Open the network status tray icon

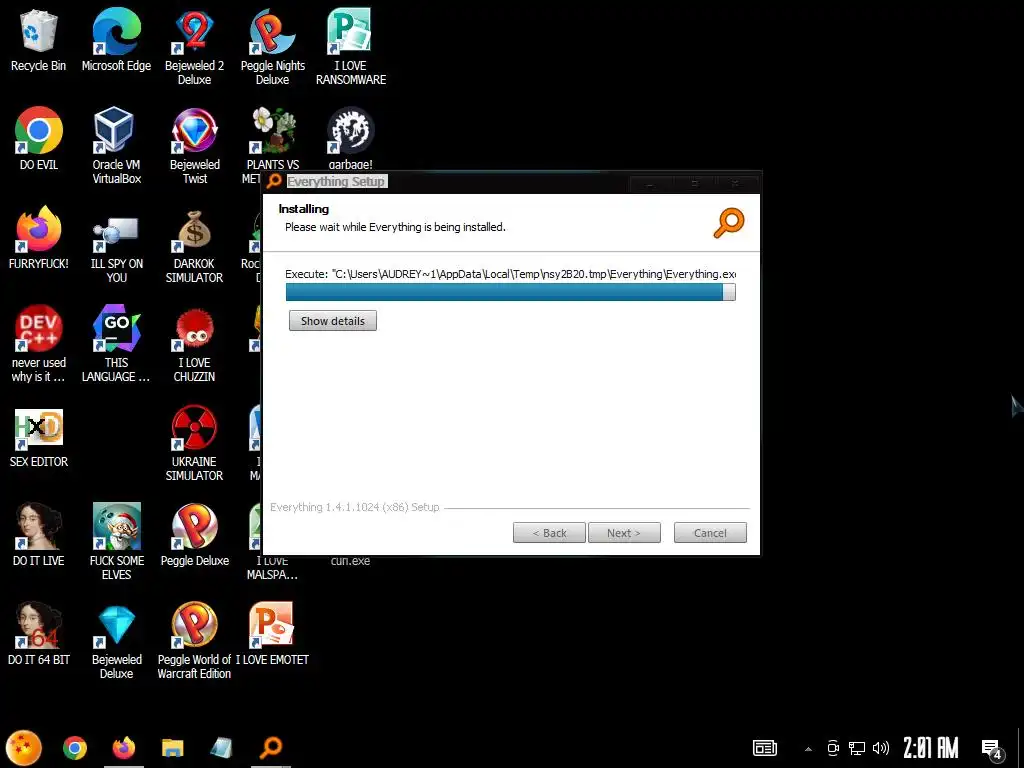coord(857,748)
